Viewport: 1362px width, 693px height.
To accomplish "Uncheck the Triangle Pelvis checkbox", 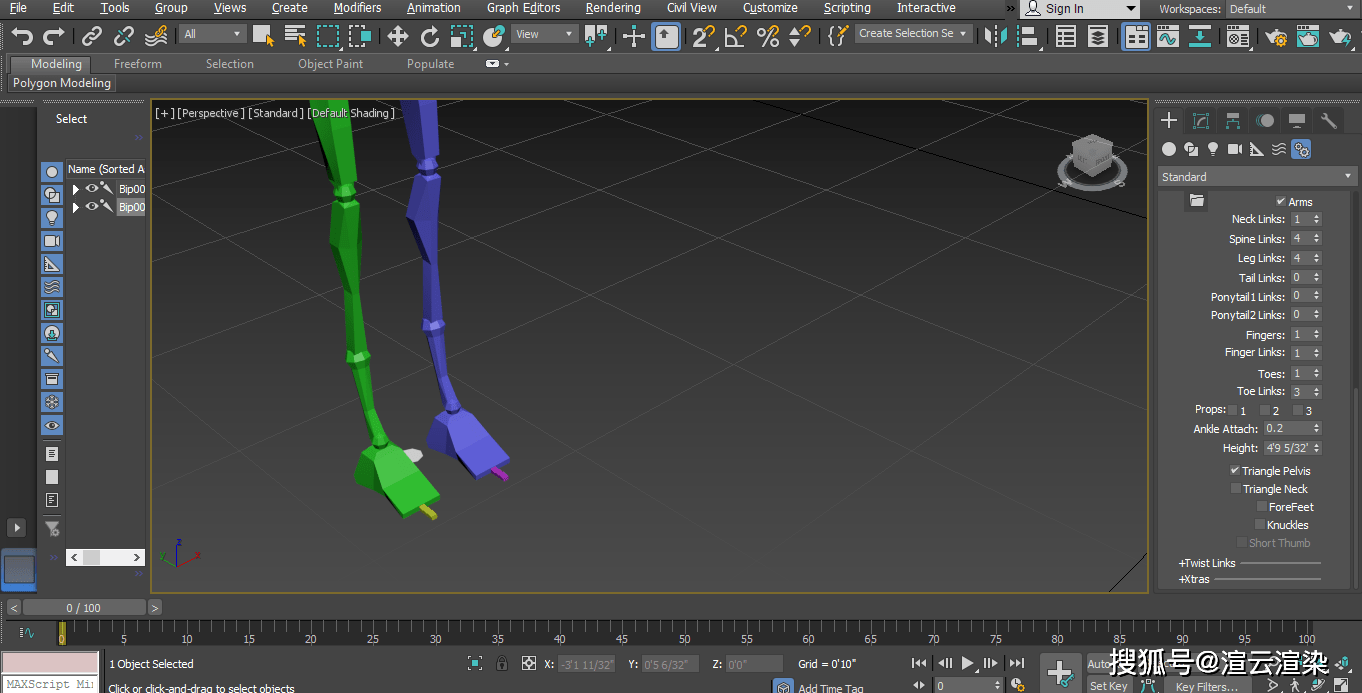I will (x=1237, y=470).
